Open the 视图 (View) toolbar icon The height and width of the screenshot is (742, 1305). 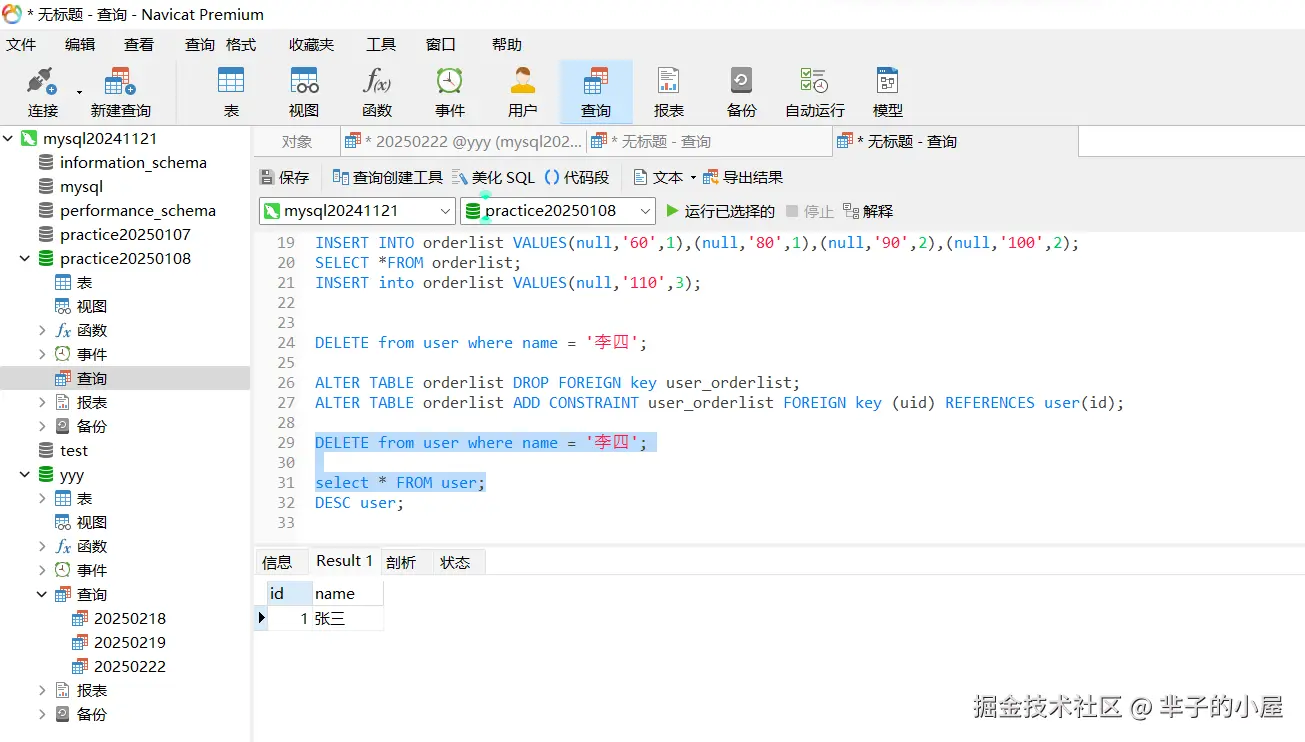click(304, 92)
